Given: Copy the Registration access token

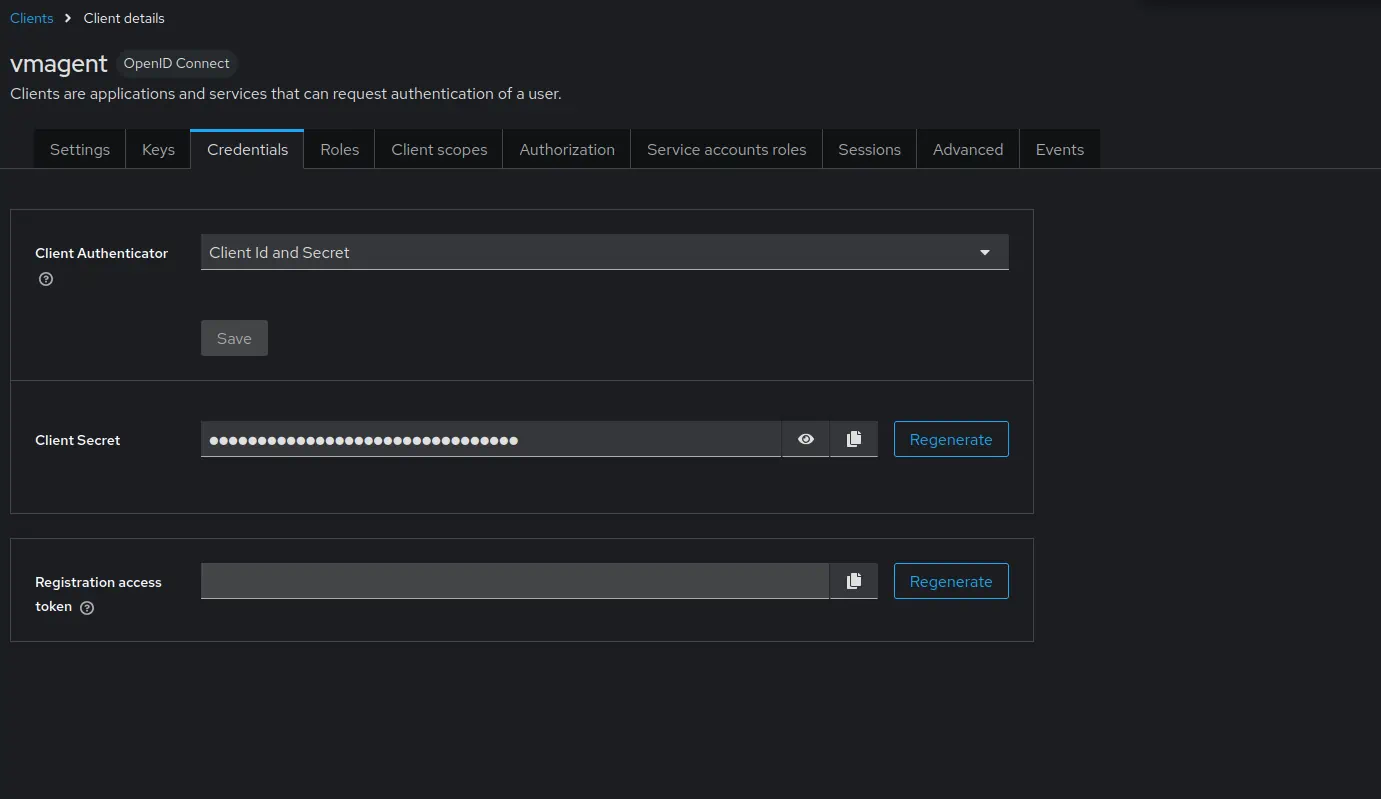Looking at the screenshot, I should 853,581.
